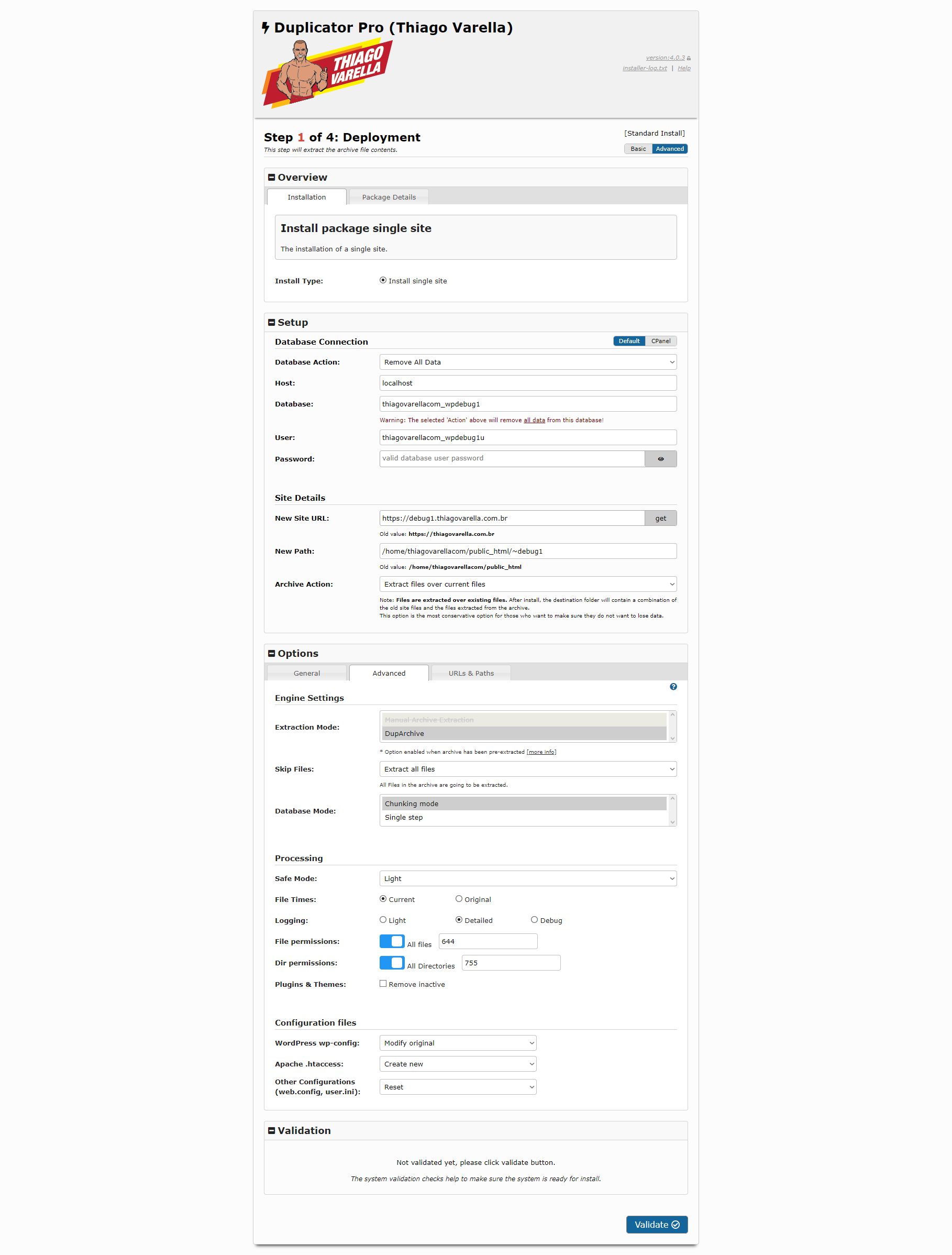The height and width of the screenshot is (1255, 952).
Task: Open the Skip Files dropdown
Action: (528, 769)
